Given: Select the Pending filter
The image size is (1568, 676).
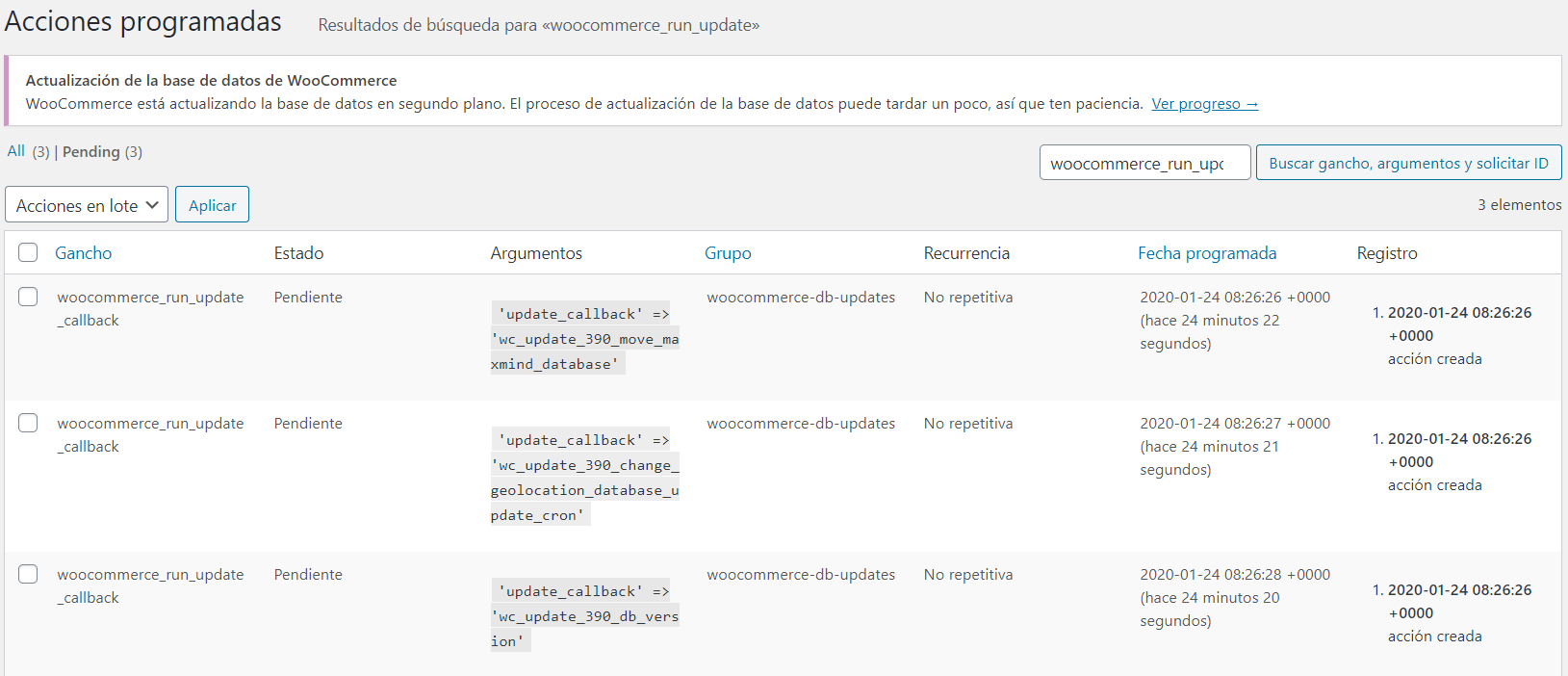Looking at the screenshot, I should pos(91,152).
